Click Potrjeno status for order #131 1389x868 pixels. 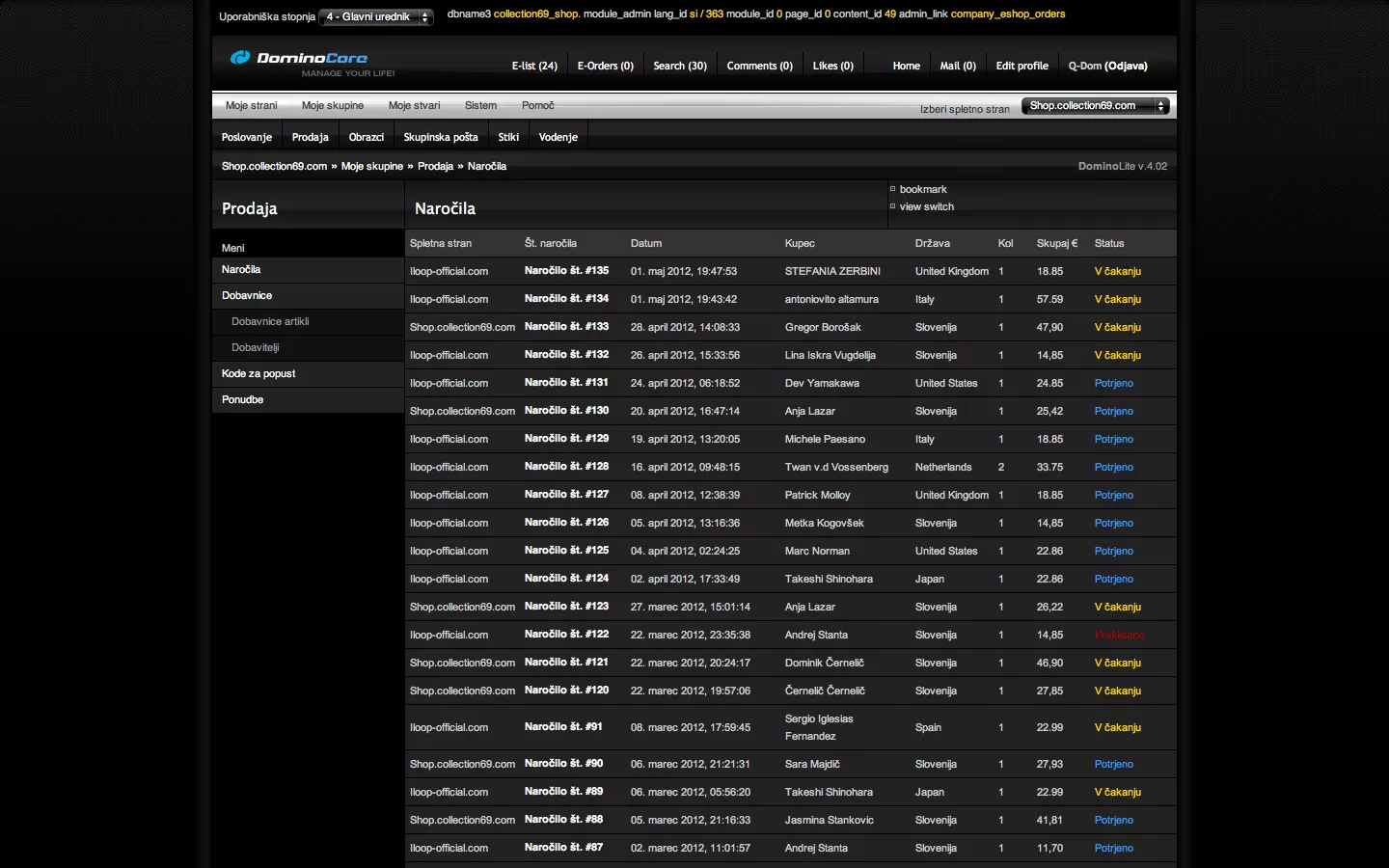[1114, 384]
